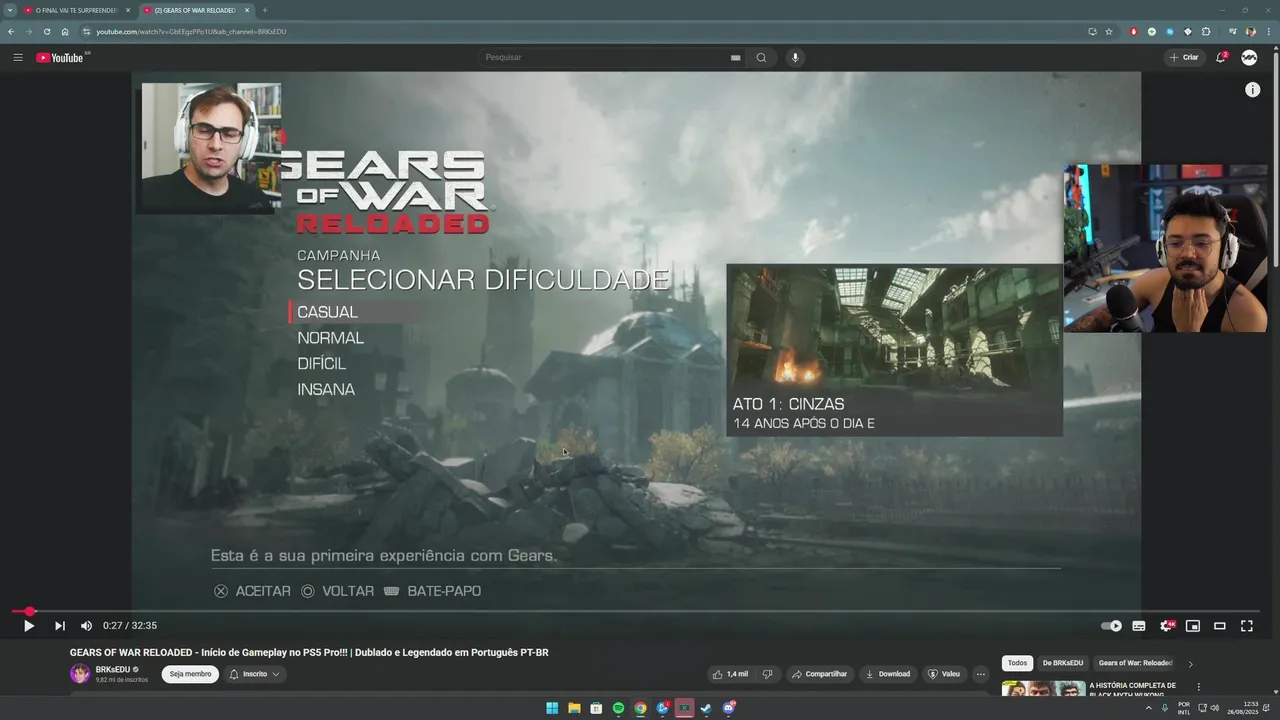The height and width of the screenshot is (720, 1280).
Task: Skip to the next video
Action: [60, 626]
